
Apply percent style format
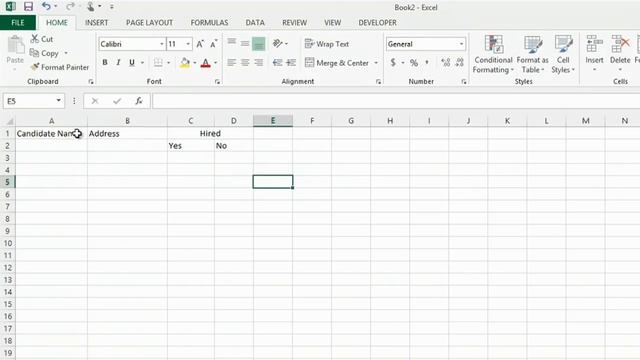point(414,62)
